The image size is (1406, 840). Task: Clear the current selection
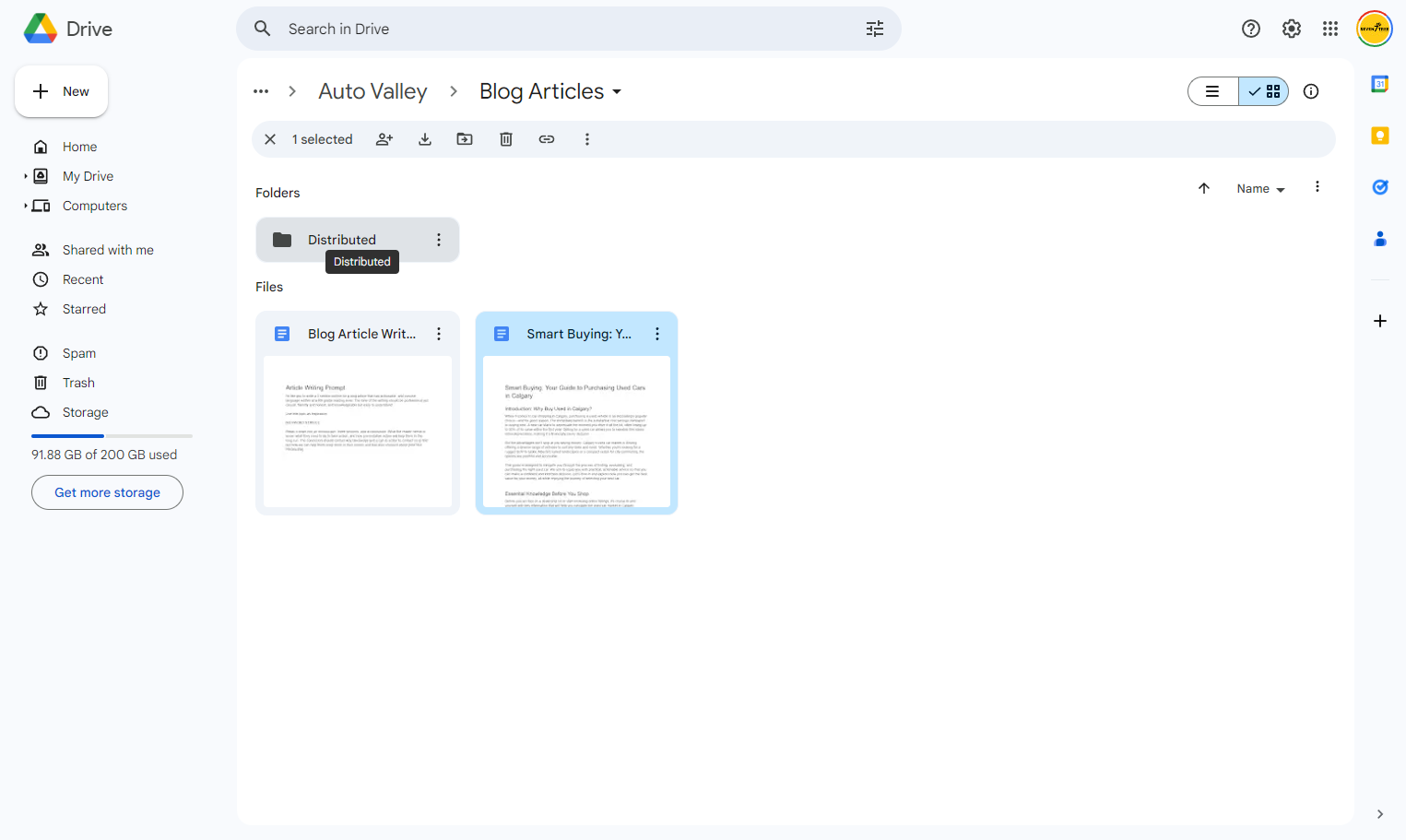click(270, 139)
